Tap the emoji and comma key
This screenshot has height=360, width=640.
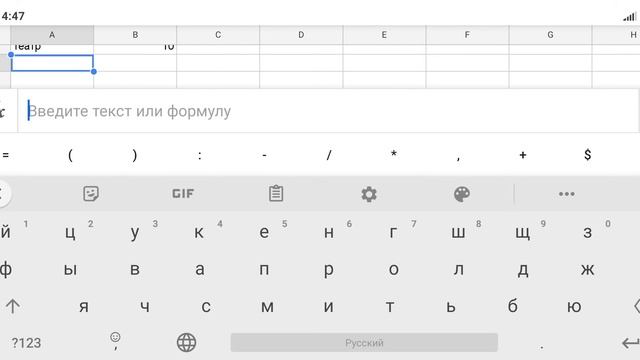click(x=116, y=341)
